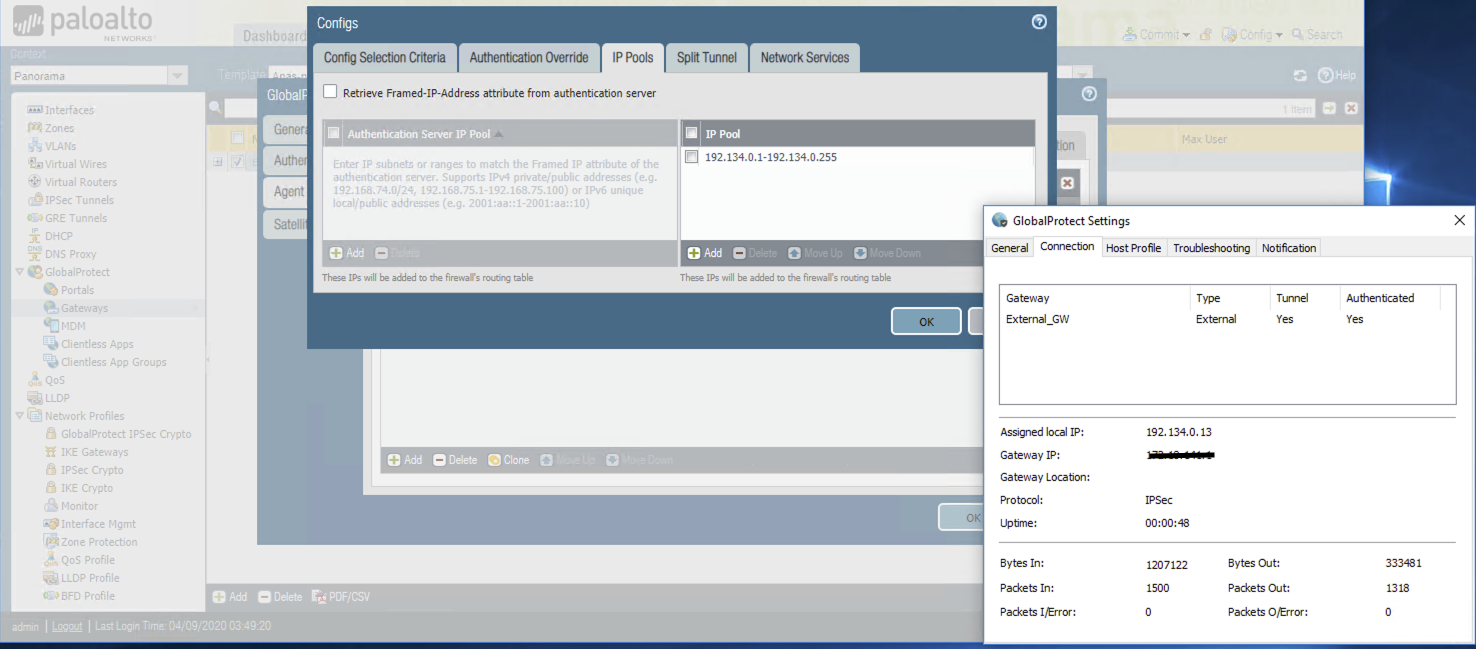Open Clientless Apps node
Image resolution: width=1476 pixels, height=649 pixels.
point(97,344)
